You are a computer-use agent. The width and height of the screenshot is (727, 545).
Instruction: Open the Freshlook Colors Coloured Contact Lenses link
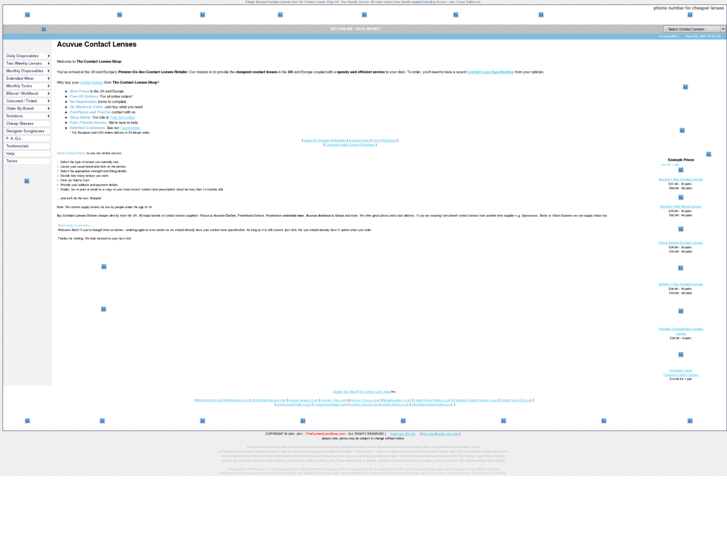[x=681, y=372]
